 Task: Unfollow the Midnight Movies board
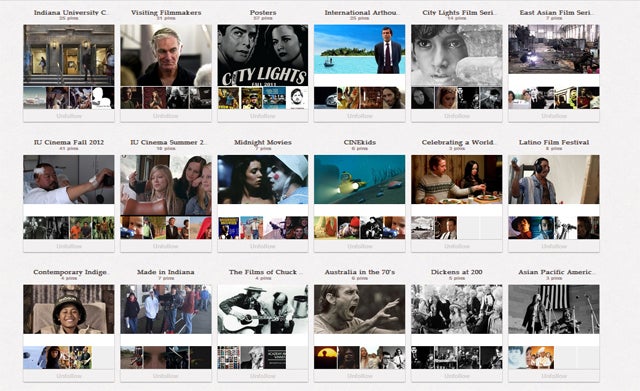tap(263, 246)
